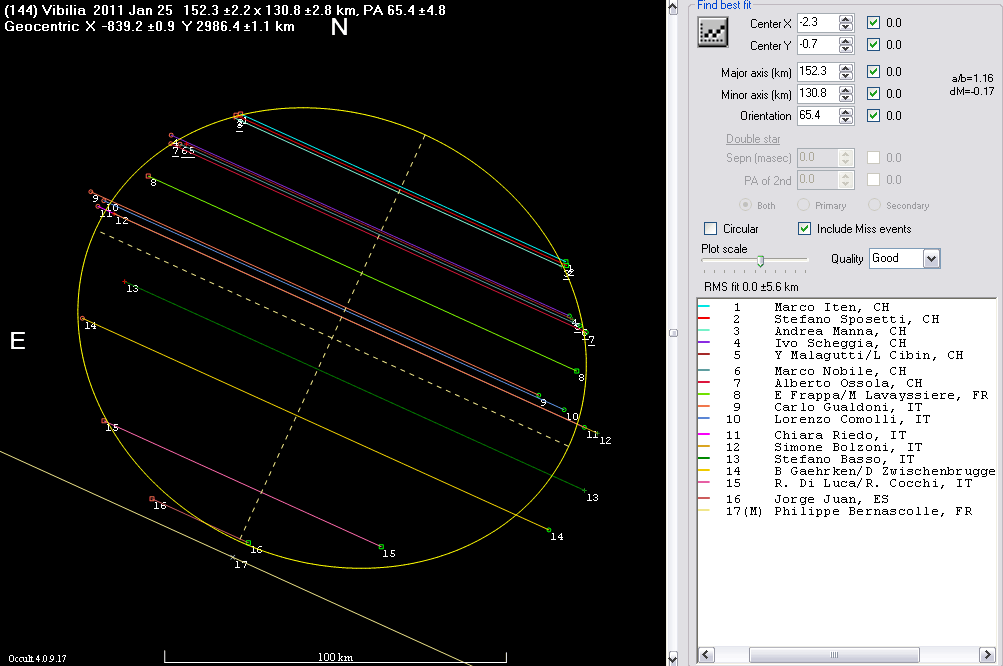
Task: Toggle the Center X fit checkbox
Action: 874,23
